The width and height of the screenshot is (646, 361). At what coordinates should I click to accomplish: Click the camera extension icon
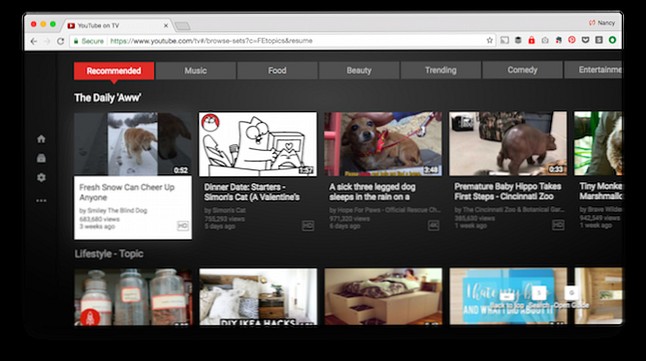click(545, 40)
